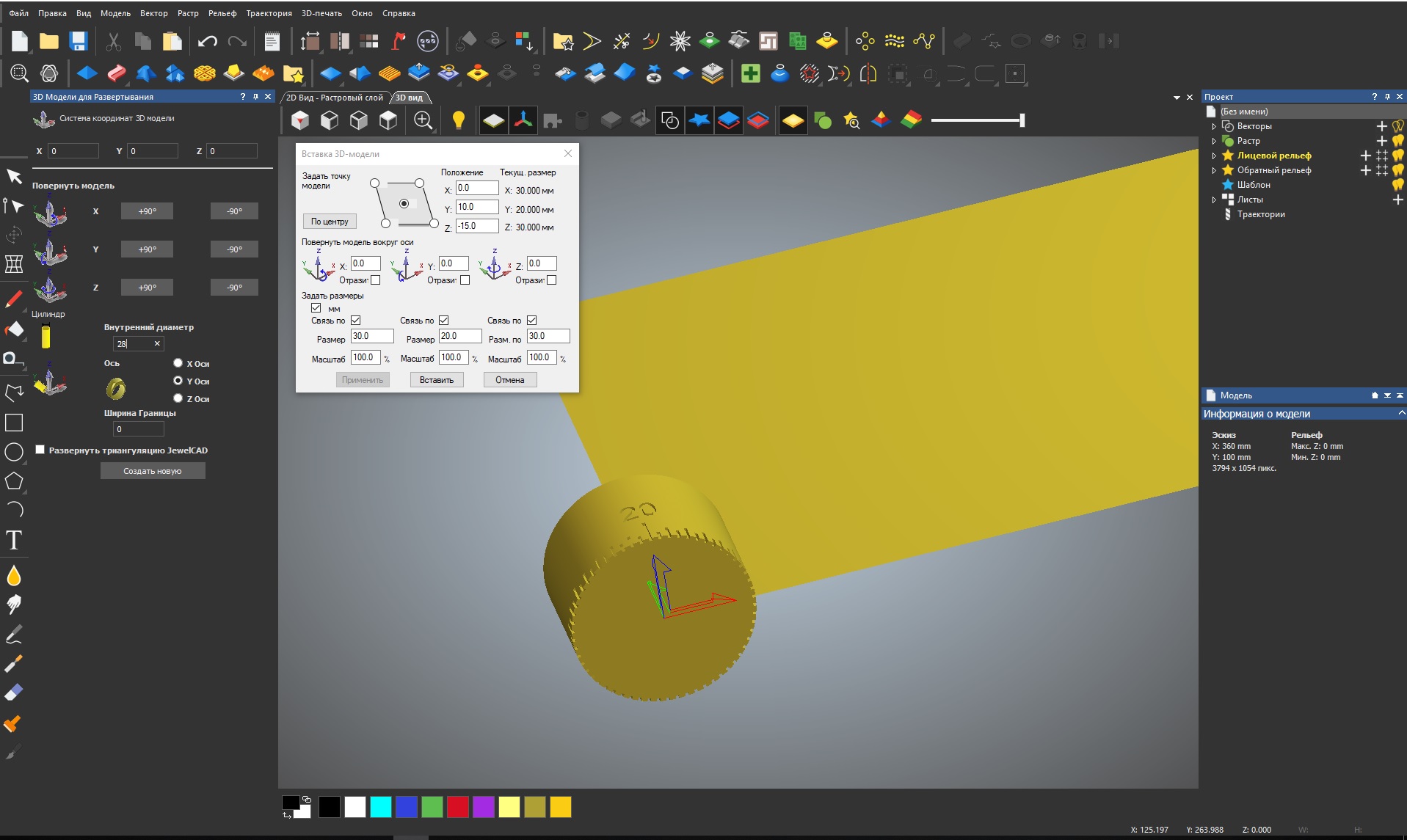This screenshot has width=1407, height=840.
Task: Click the zoom tool in second main toolbar row
Action: [20, 73]
